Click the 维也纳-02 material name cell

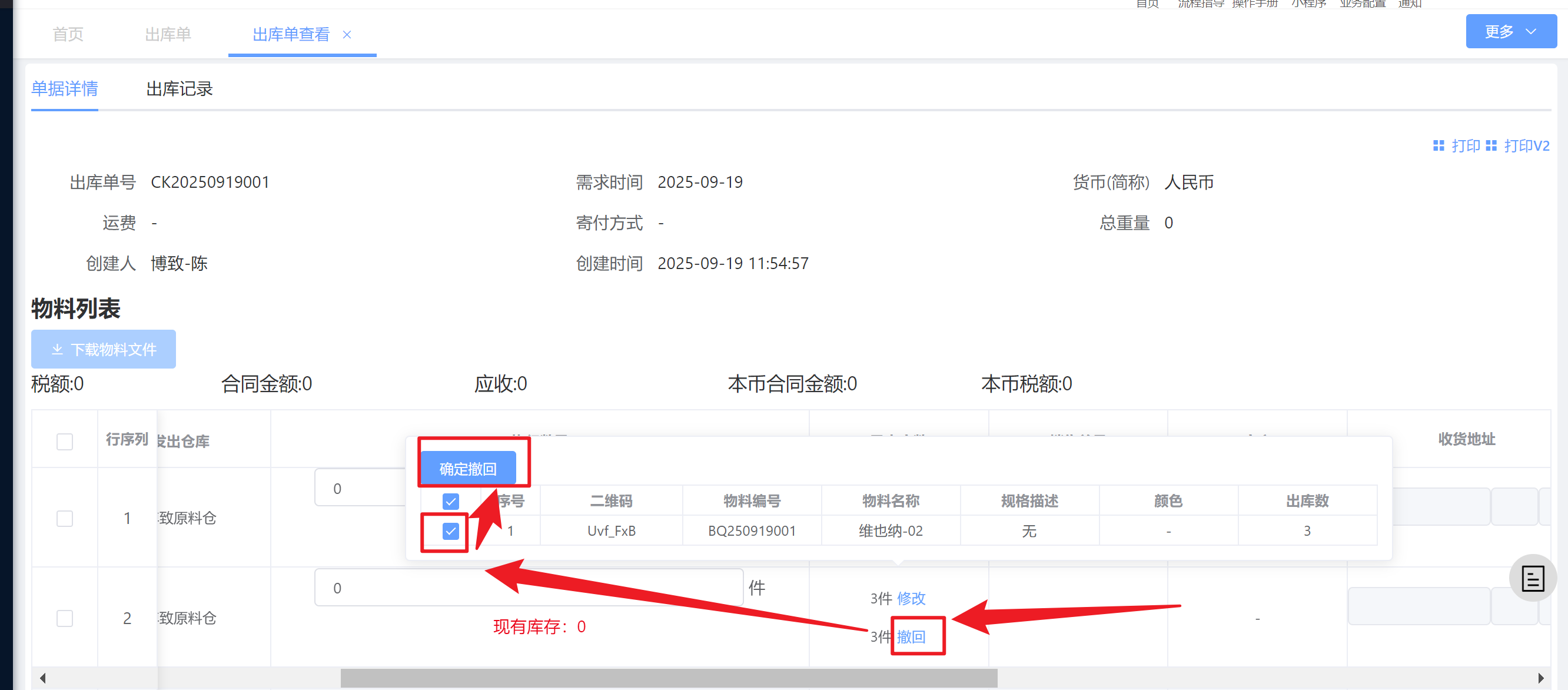click(x=891, y=531)
